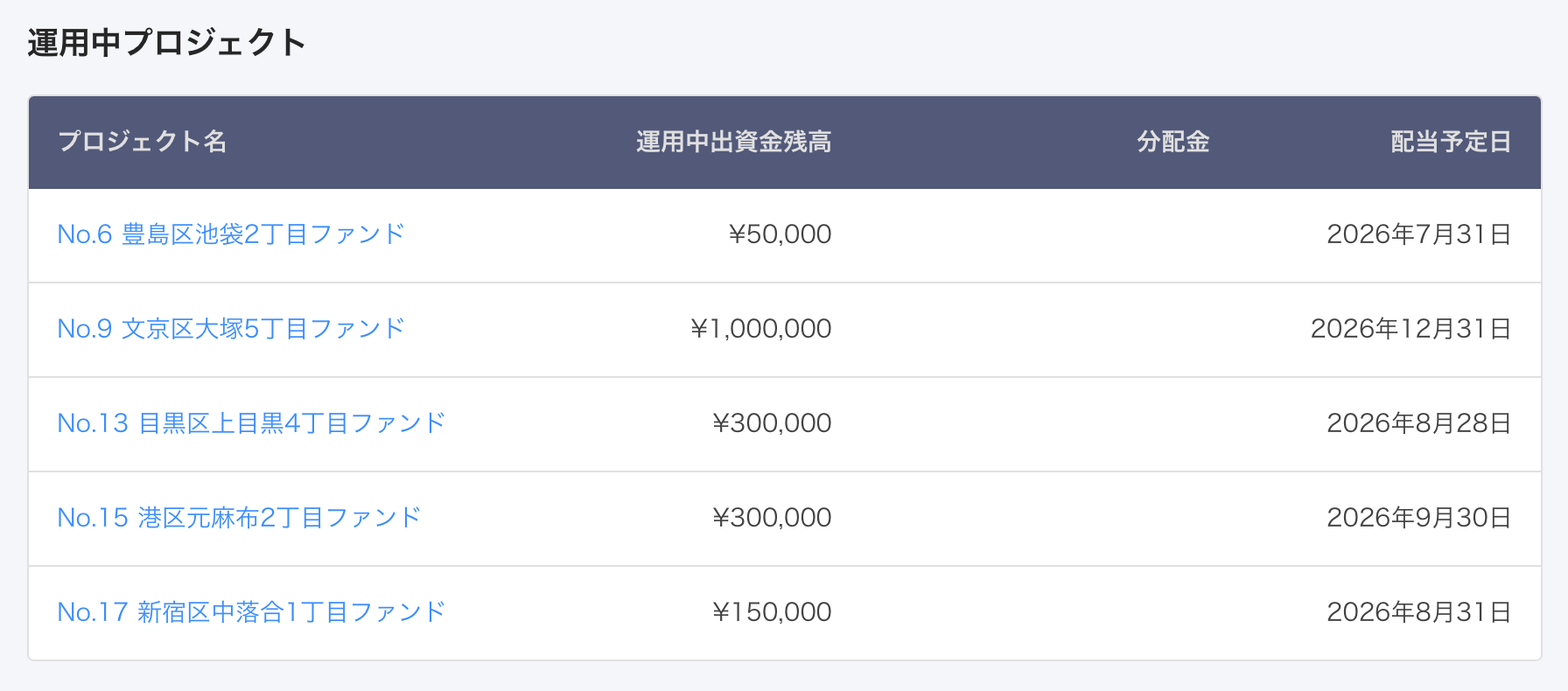Open No.13 目黒区上目黒4丁目ファンド project link
The image size is (1568, 691).
click(x=251, y=423)
